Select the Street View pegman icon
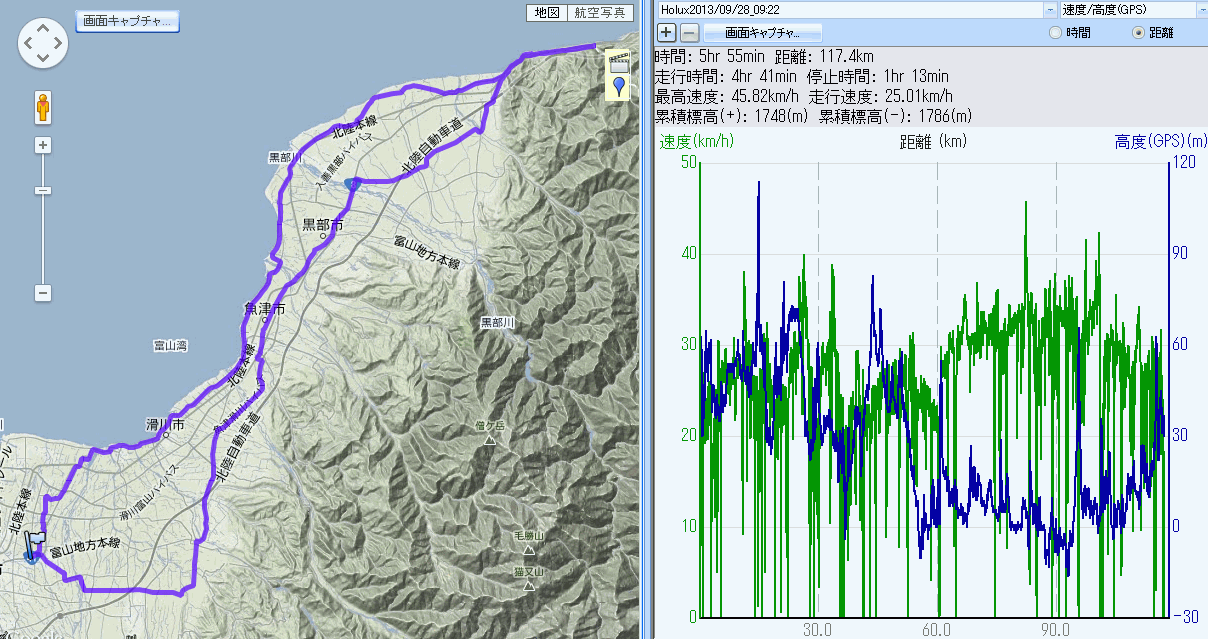This screenshot has width=1208, height=639. pos(43,105)
